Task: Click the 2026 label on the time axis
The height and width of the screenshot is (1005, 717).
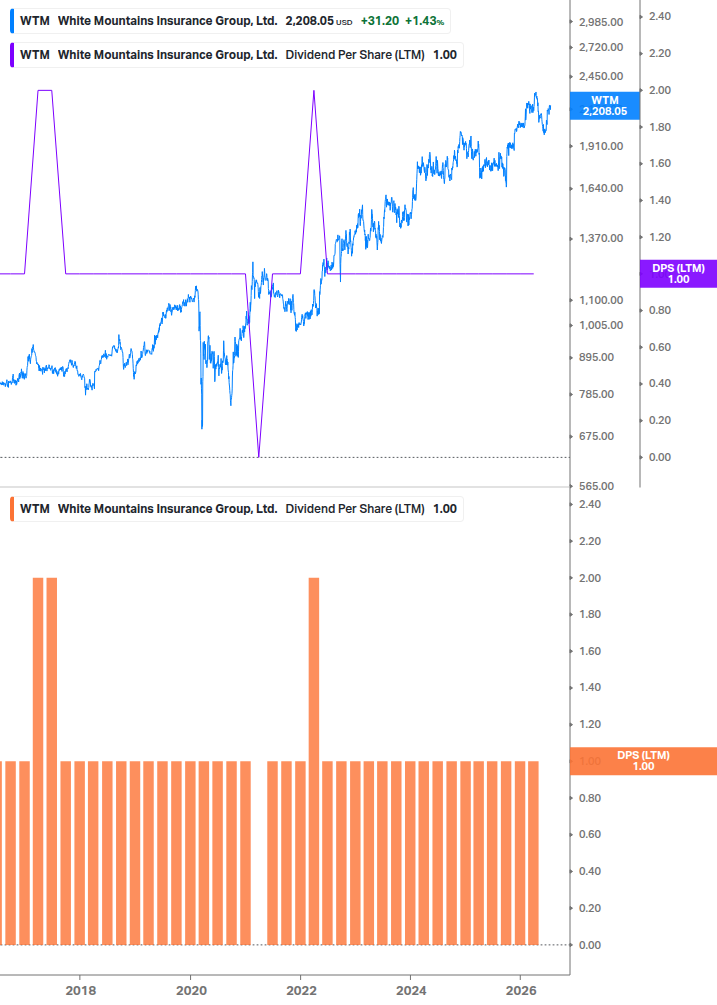Action: point(521,991)
